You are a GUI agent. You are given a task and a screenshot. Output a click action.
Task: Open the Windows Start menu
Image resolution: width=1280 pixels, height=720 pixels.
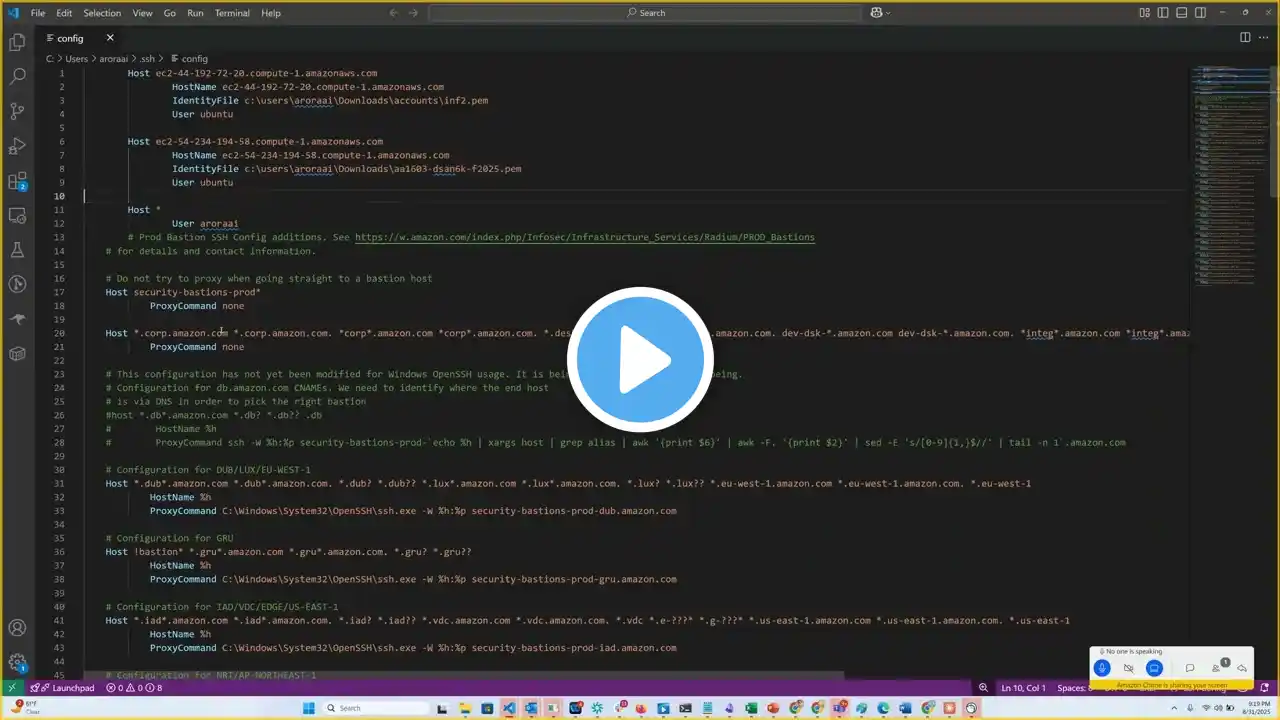coord(309,708)
